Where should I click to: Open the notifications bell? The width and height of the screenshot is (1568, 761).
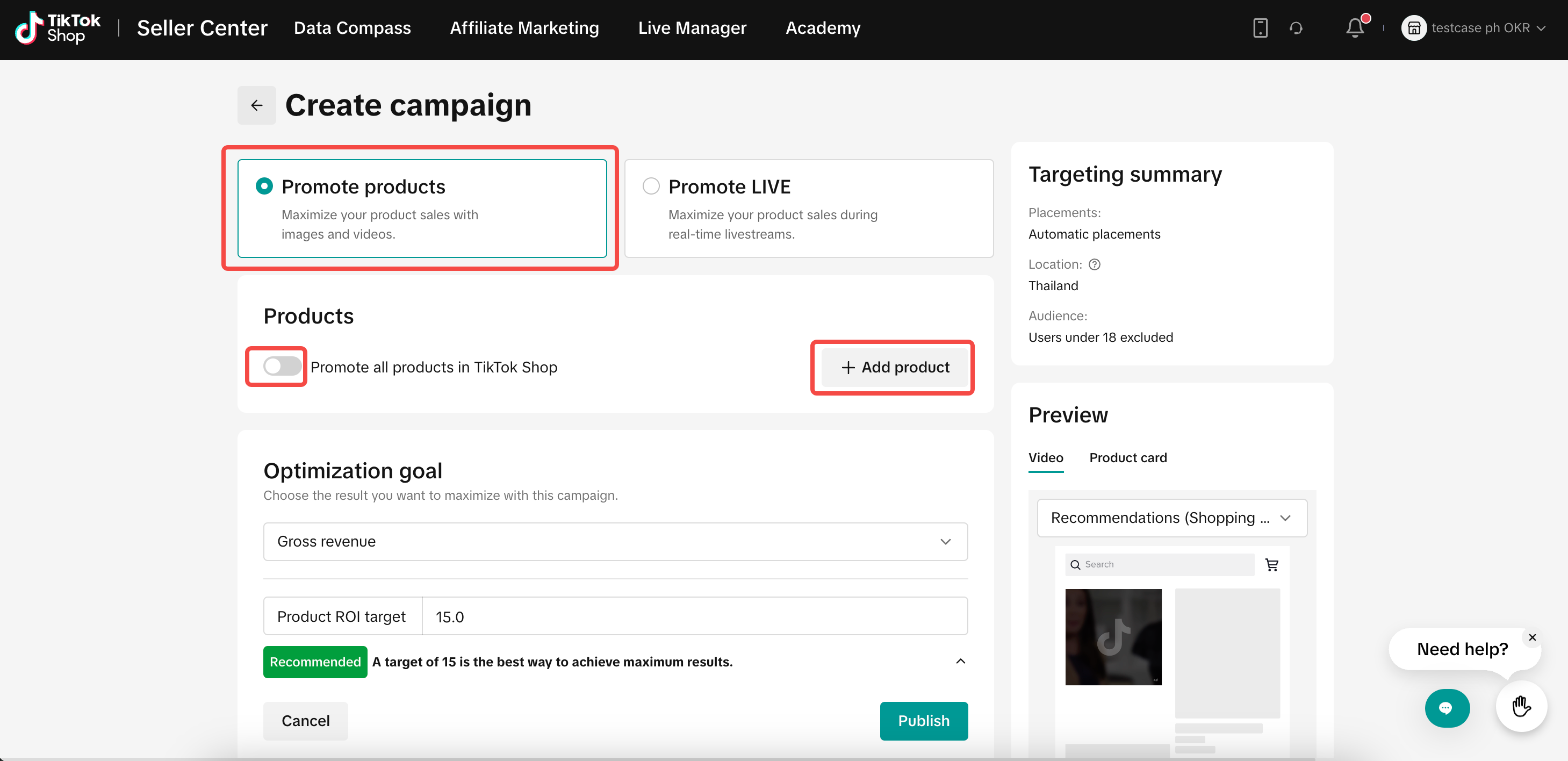(1355, 28)
